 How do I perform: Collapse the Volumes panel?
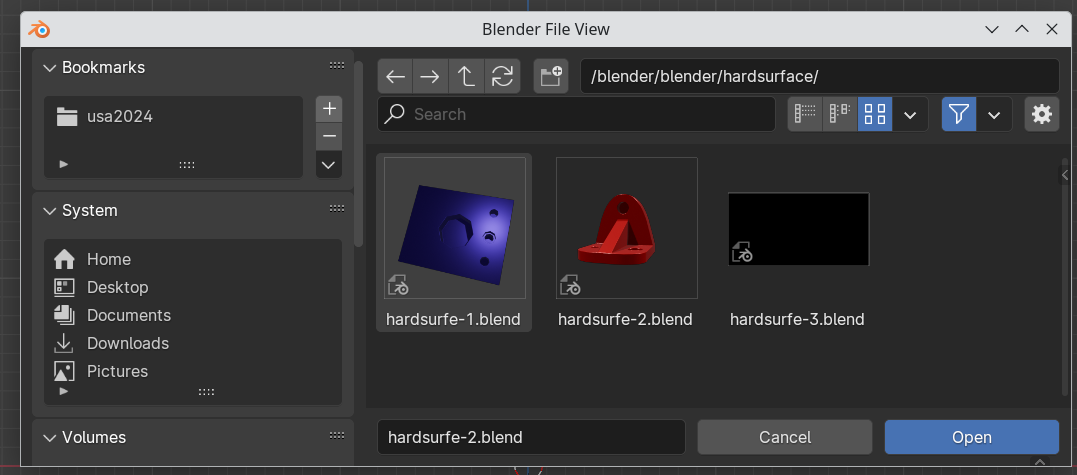[49, 438]
